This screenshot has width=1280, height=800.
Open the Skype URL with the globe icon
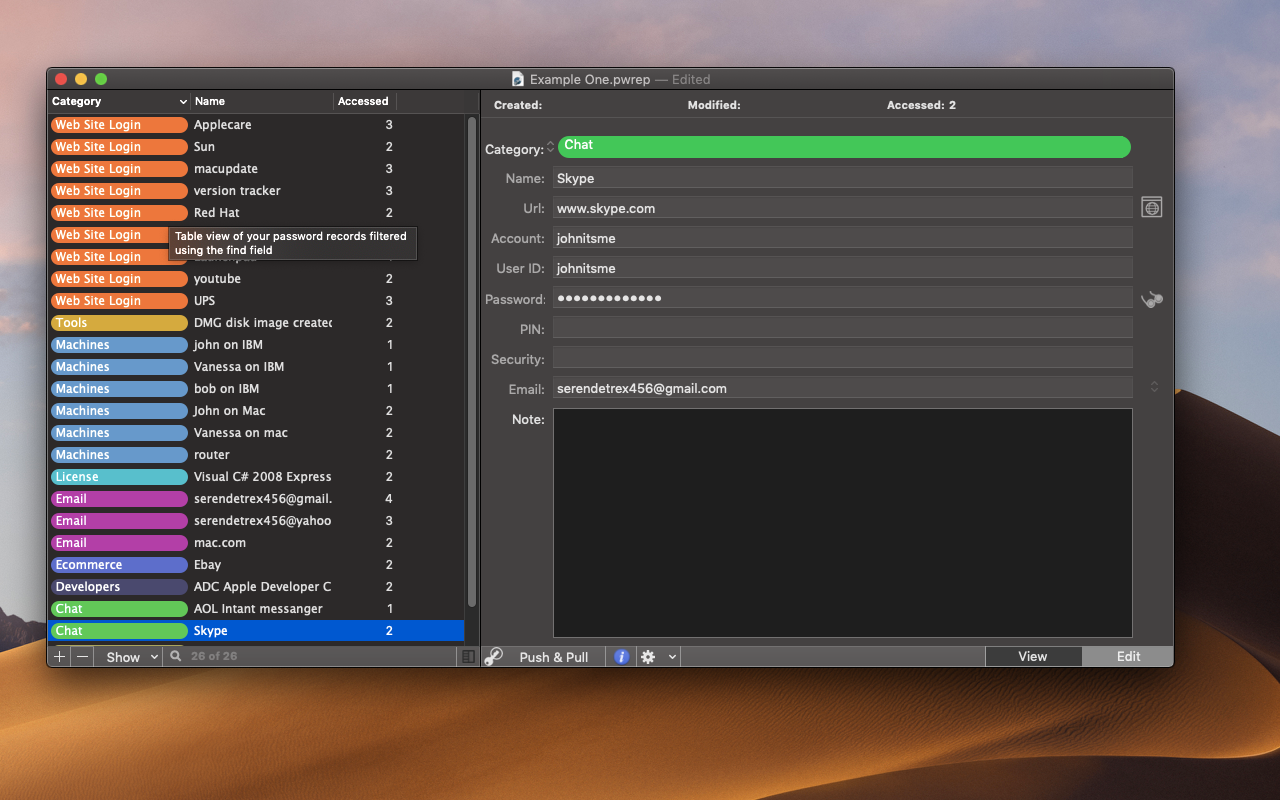coord(1152,208)
